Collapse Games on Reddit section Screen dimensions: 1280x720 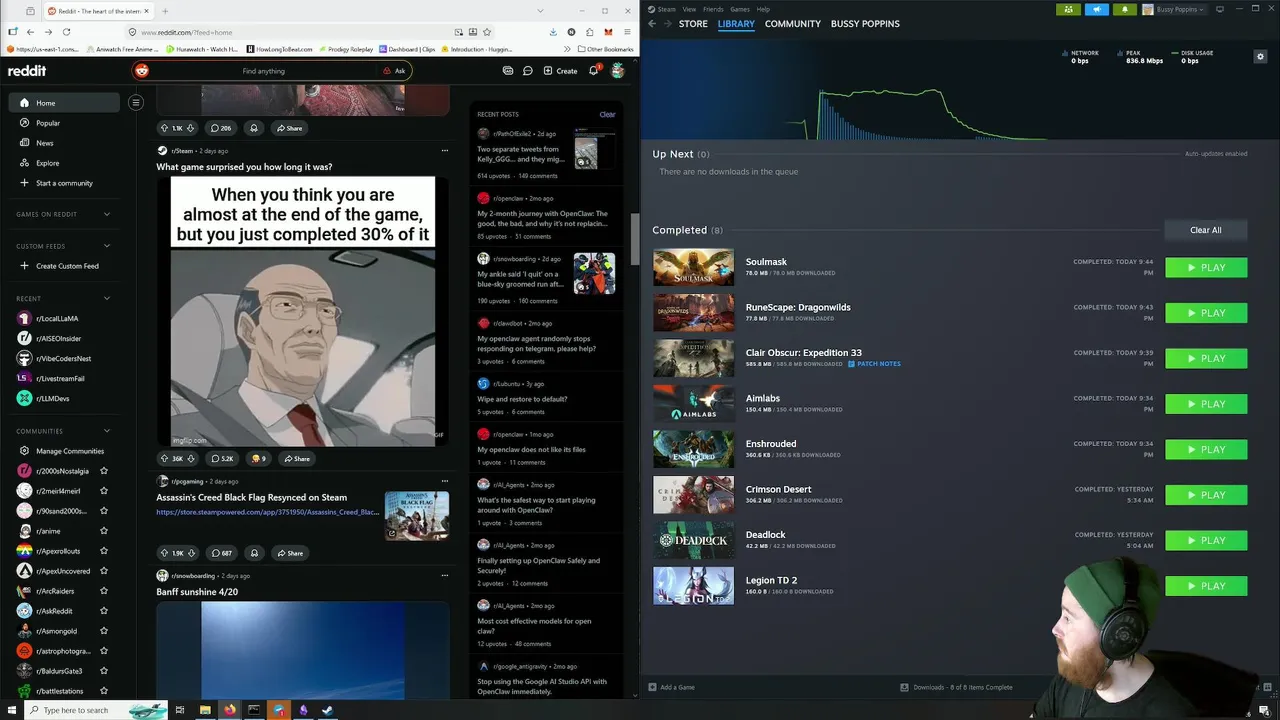(107, 214)
